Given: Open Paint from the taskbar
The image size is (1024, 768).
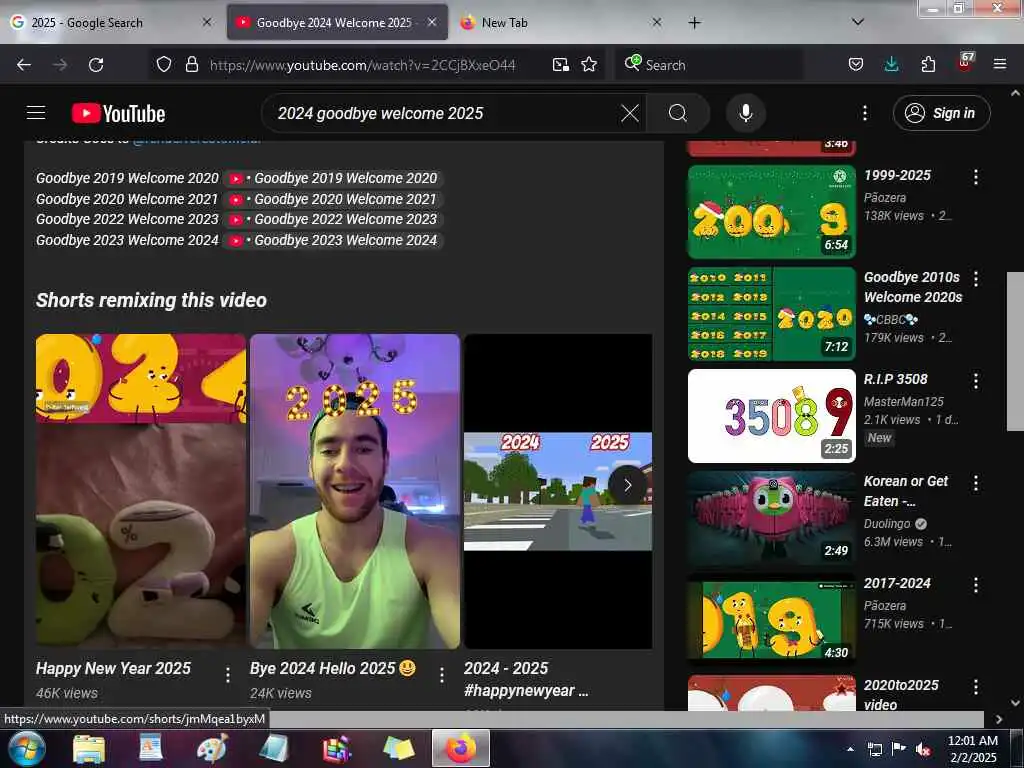Looking at the screenshot, I should click(212, 749).
